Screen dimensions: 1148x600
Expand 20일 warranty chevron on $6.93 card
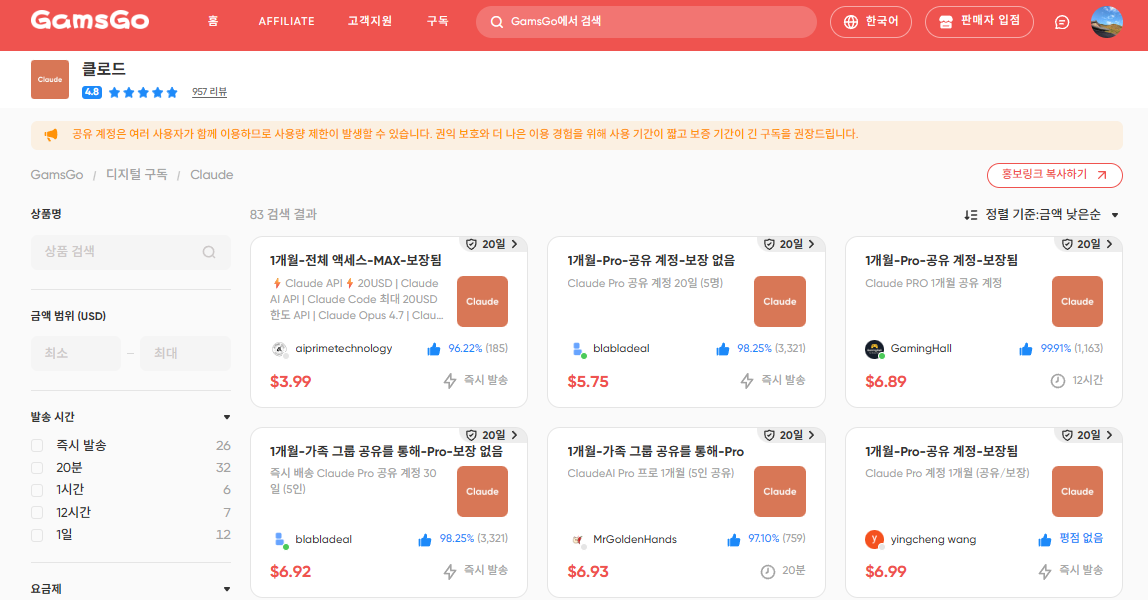(x=812, y=435)
